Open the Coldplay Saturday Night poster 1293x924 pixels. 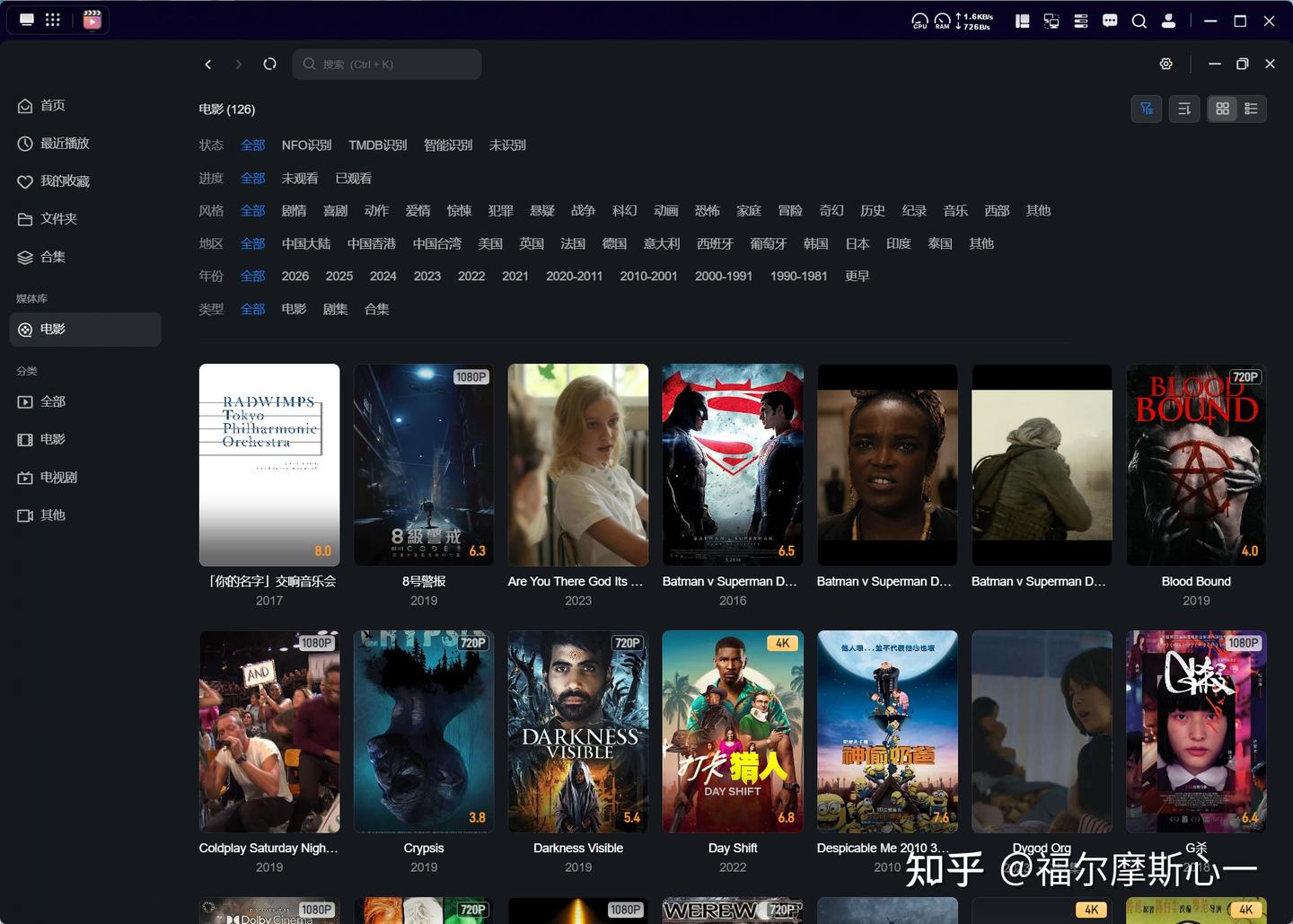coord(269,731)
